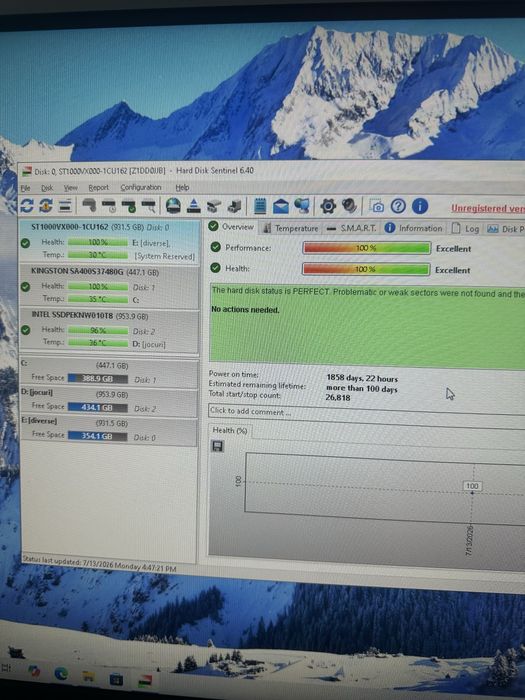Open the blue information about icon
The image size is (525, 700).
[420, 206]
